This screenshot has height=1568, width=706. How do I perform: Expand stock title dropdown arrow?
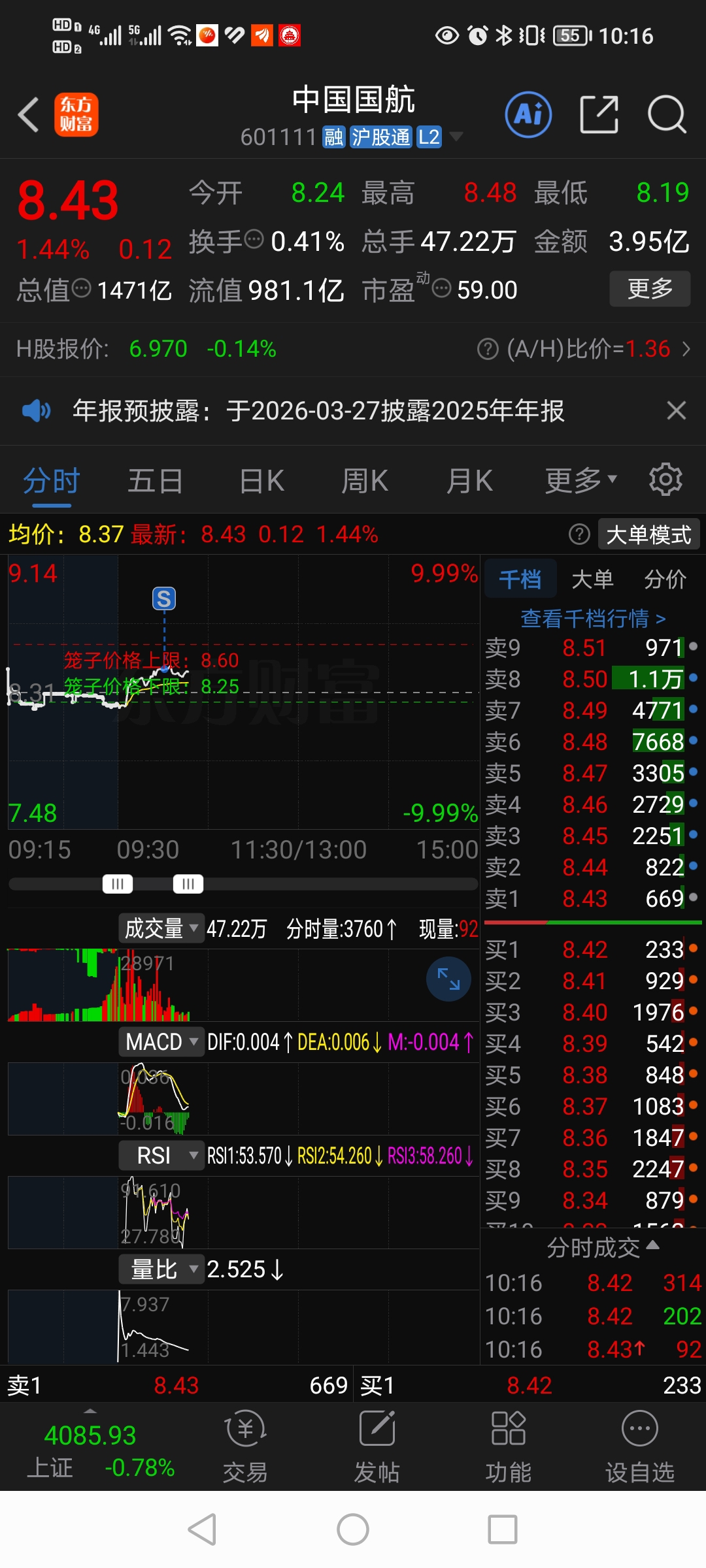pos(456,137)
